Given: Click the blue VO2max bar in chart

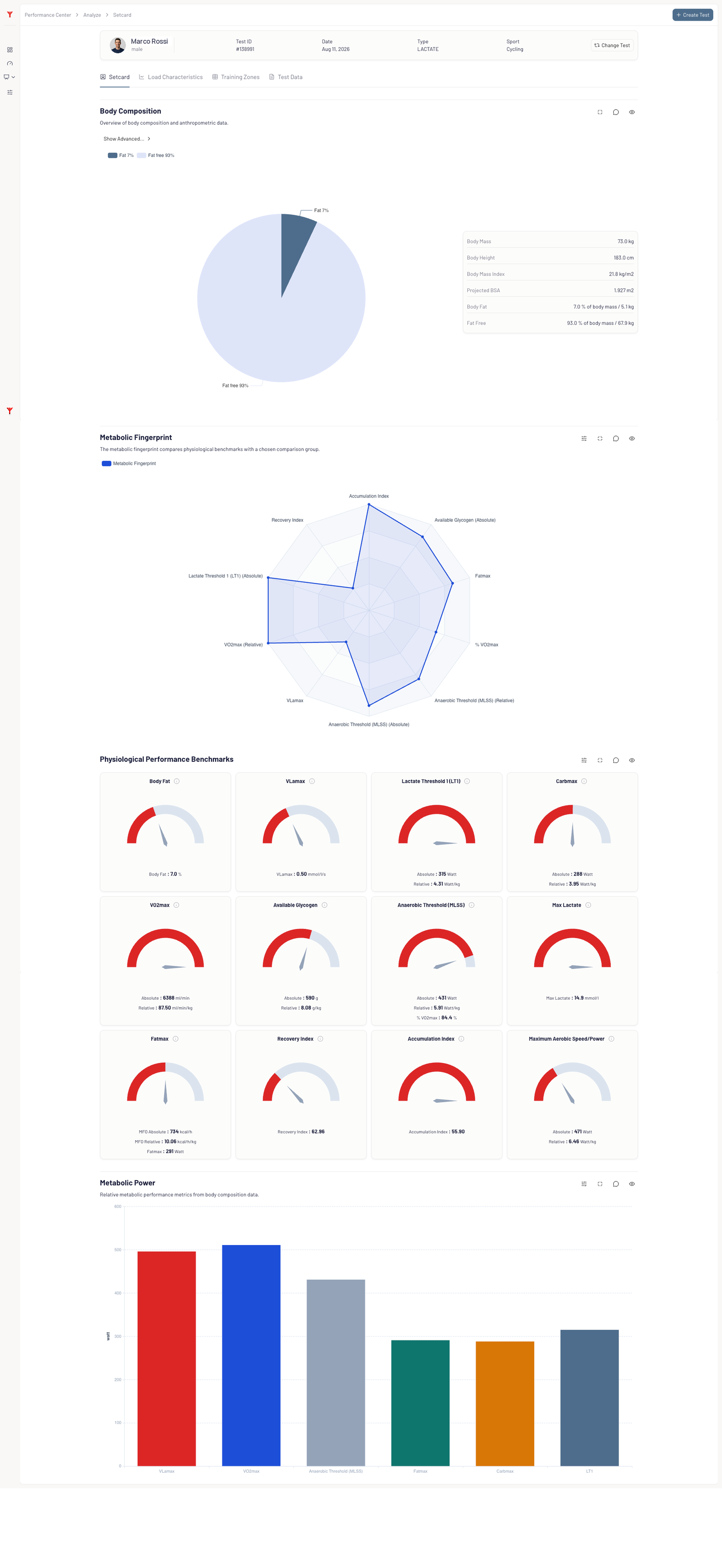Looking at the screenshot, I should (x=251, y=1355).
